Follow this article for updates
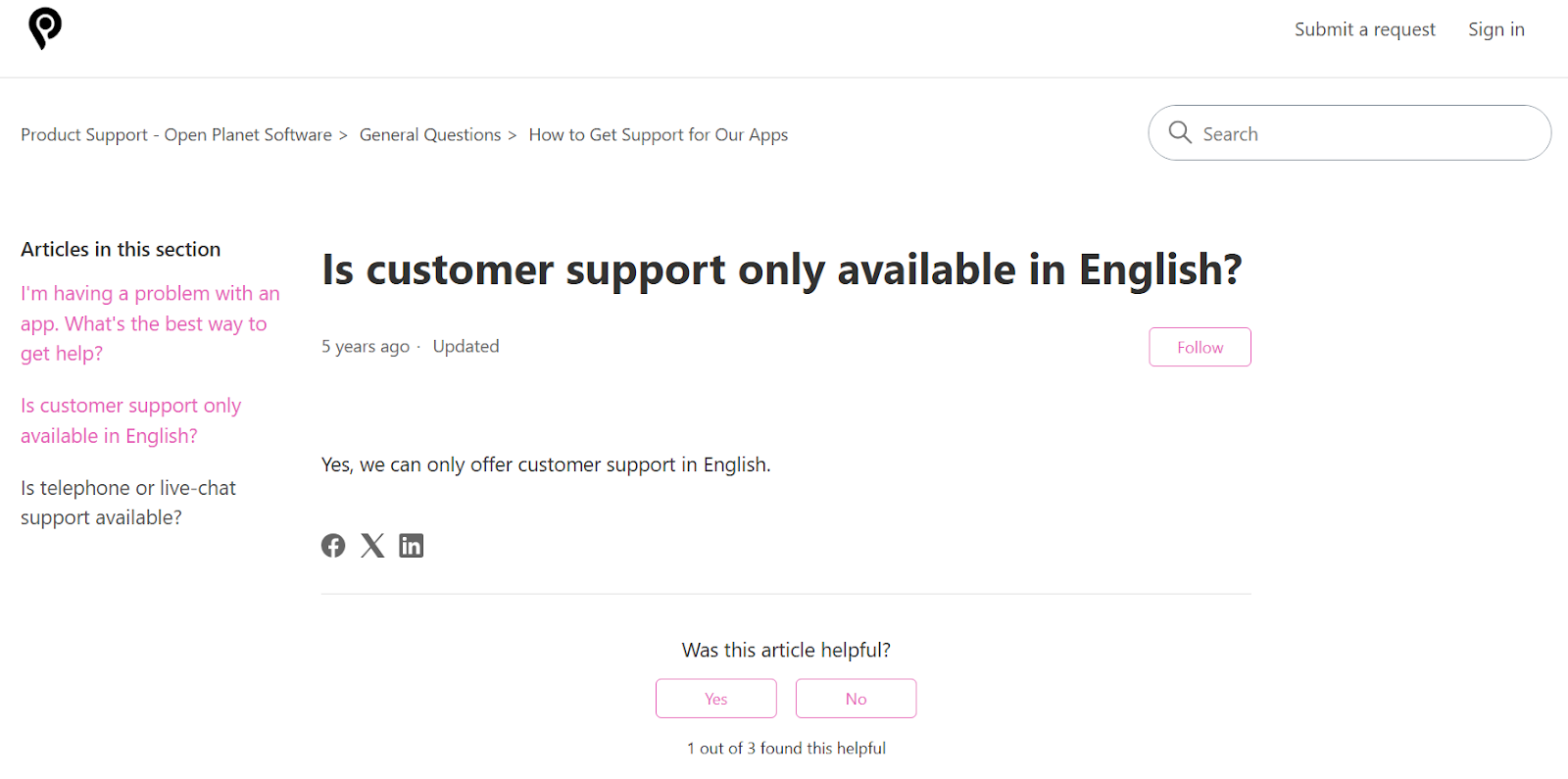This screenshot has width=1568, height=779. (1200, 346)
